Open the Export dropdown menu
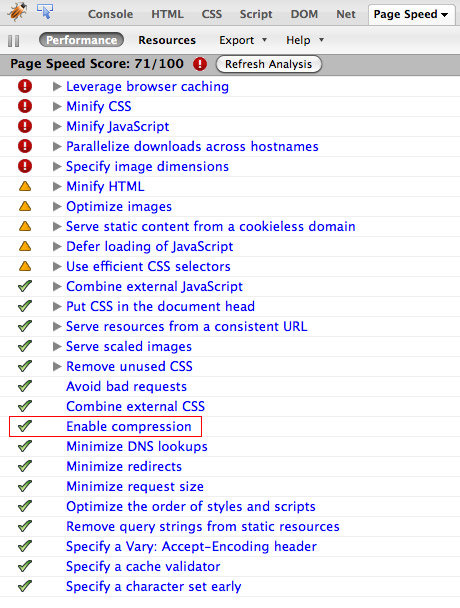 point(243,40)
